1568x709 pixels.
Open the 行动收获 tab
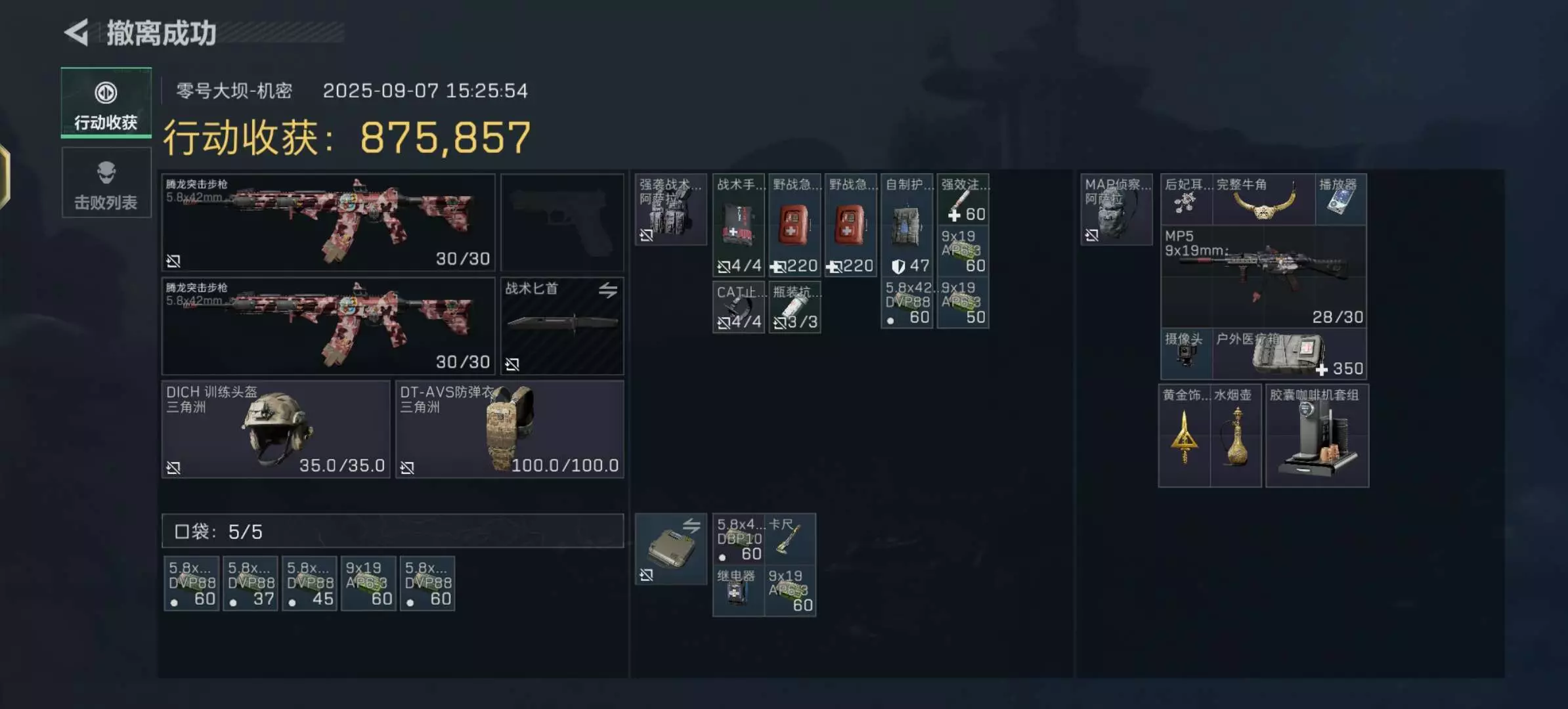[106, 103]
